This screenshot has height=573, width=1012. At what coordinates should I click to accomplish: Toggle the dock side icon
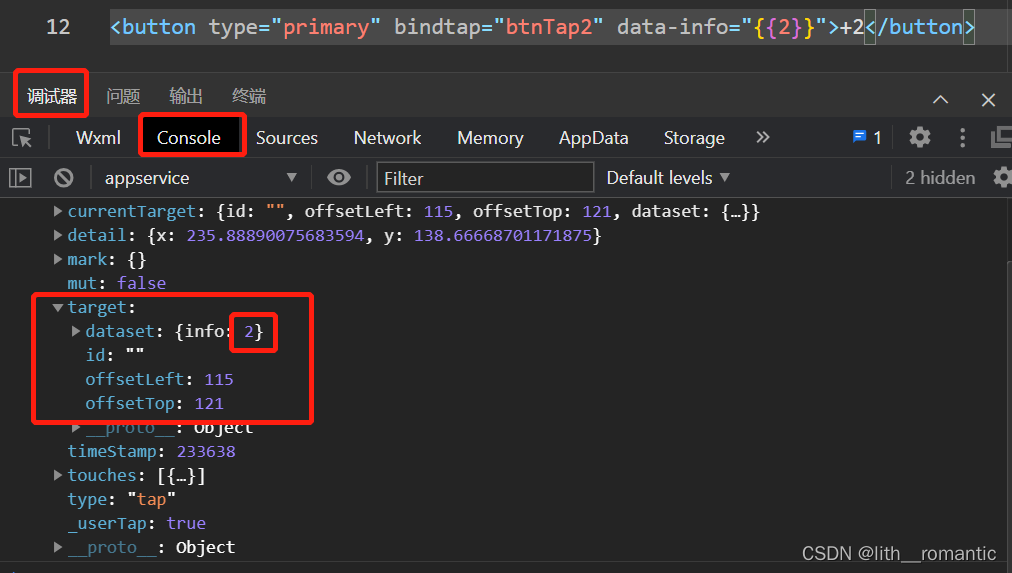coord(1001,137)
